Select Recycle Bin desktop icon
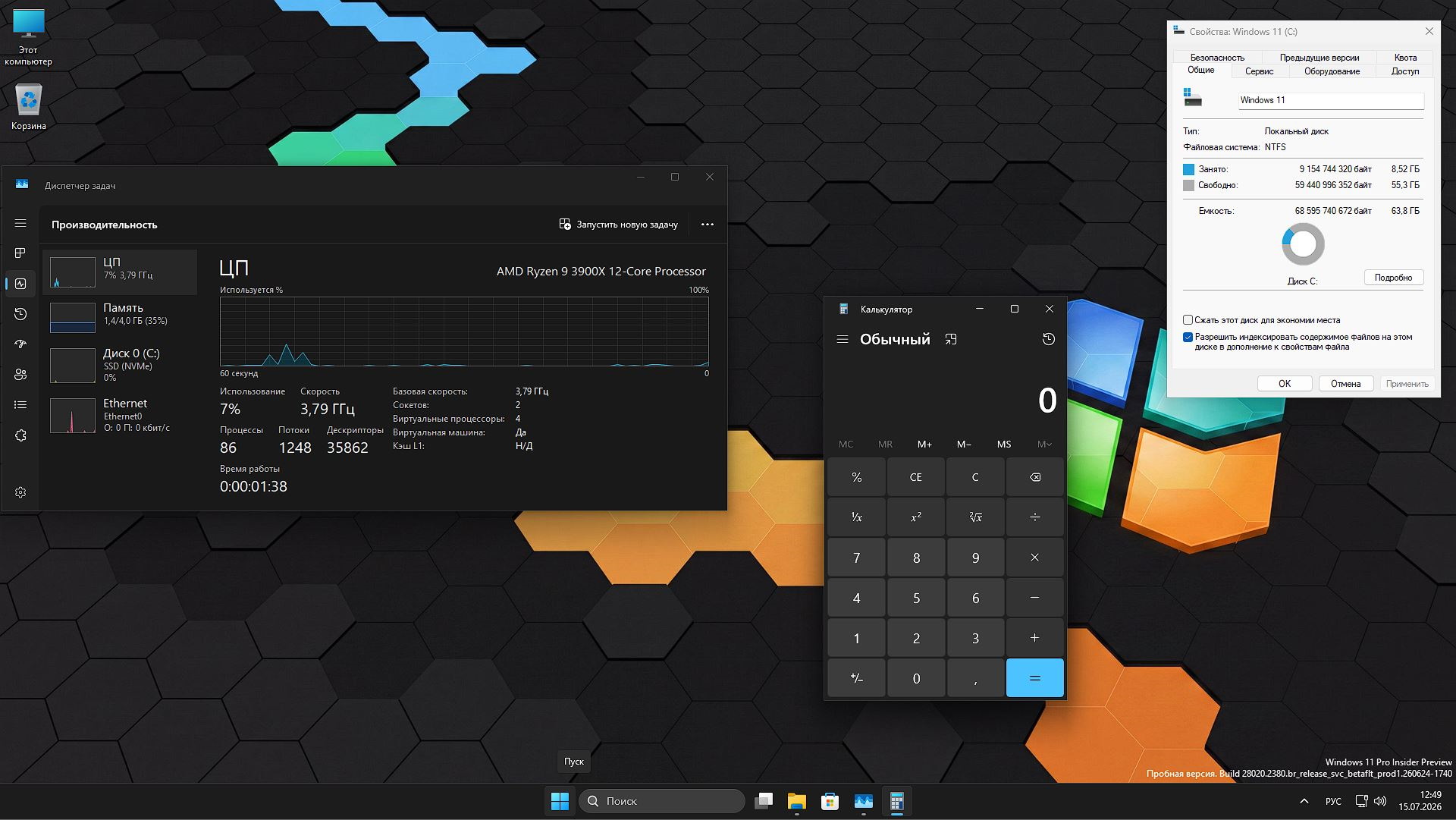This screenshot has height=820, width=1456. 28,107
